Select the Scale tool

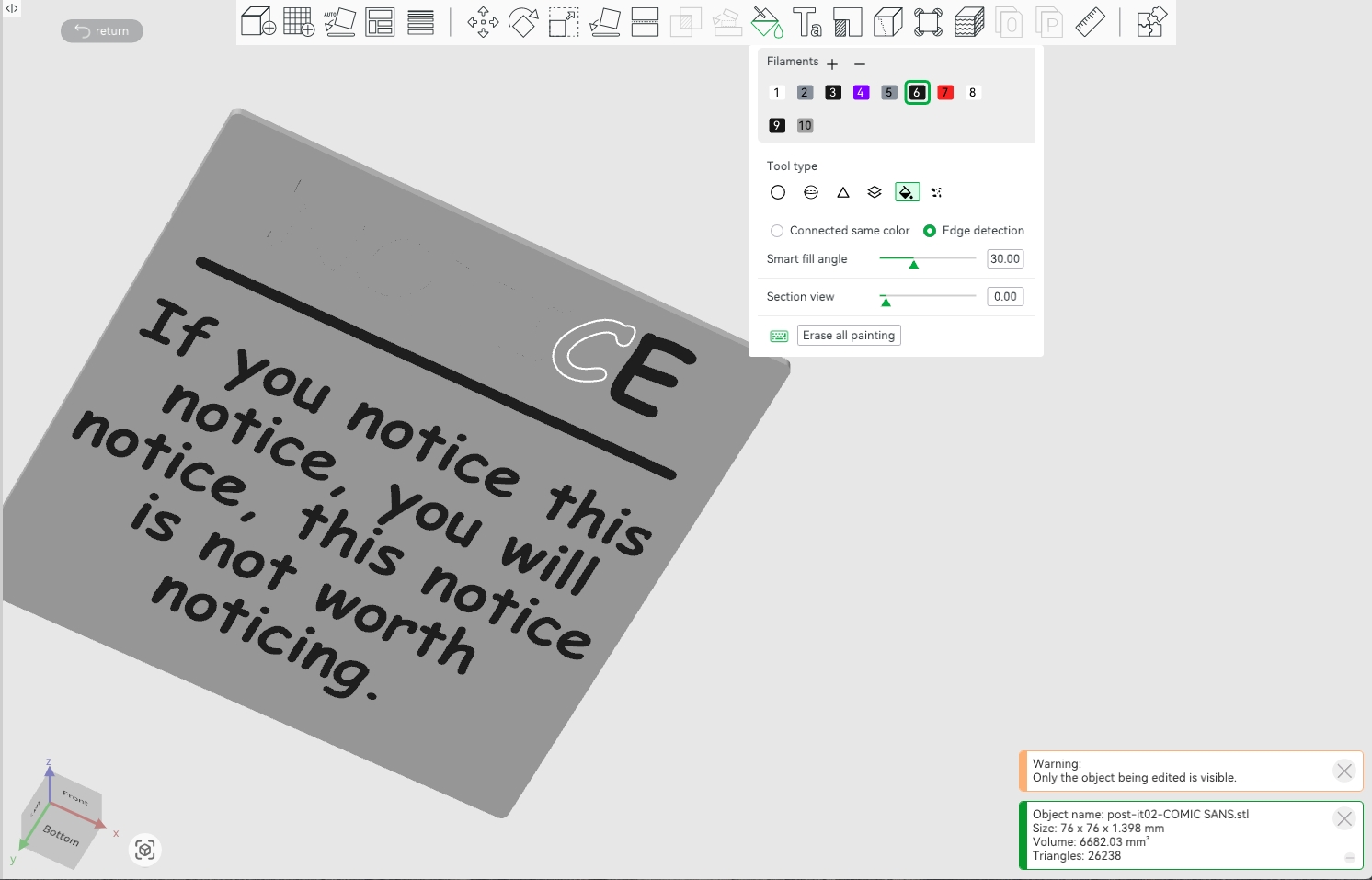[x=564, y=21]
